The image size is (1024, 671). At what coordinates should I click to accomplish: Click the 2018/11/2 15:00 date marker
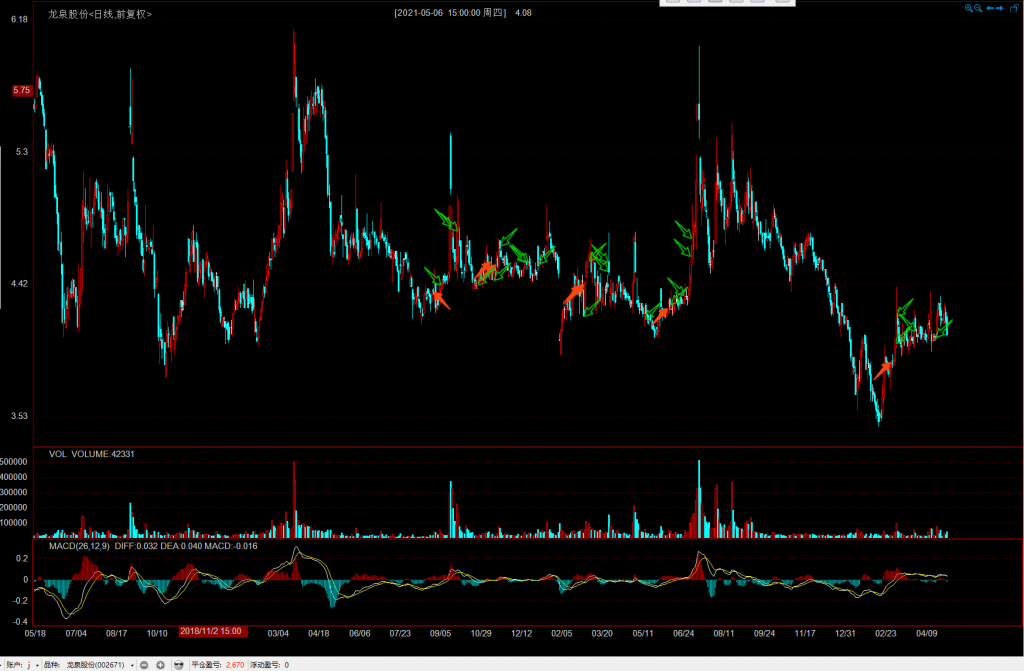point(213,632)
